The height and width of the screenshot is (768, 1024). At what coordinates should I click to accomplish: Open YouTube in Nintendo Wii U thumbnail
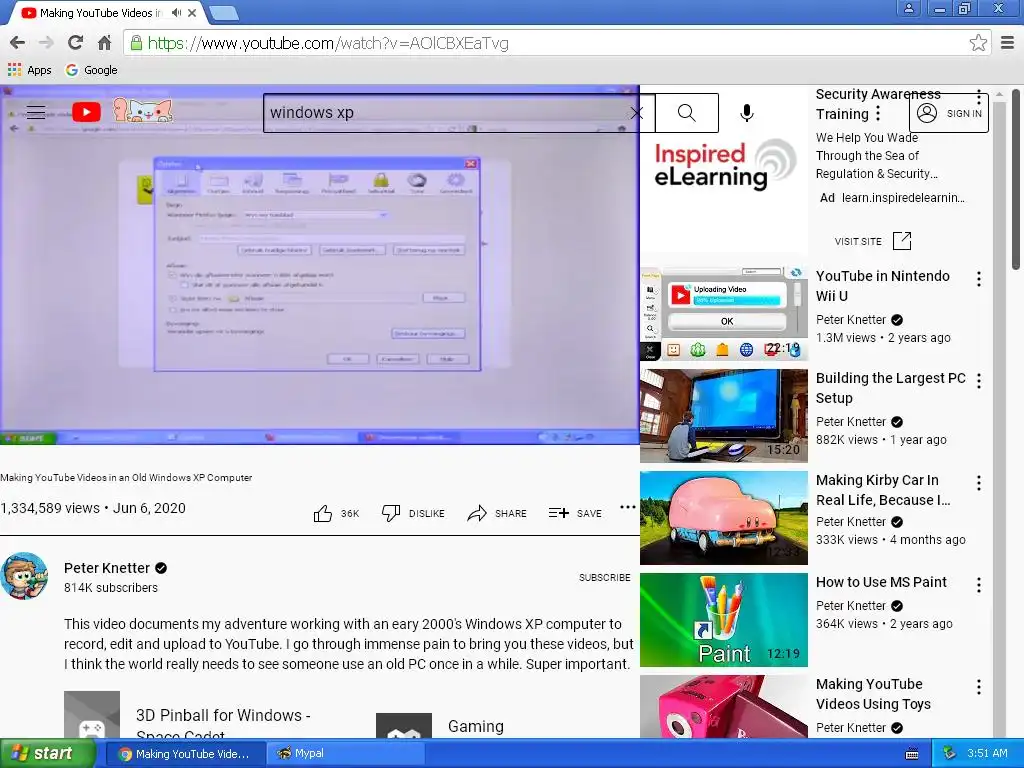(x=724, y=313)
